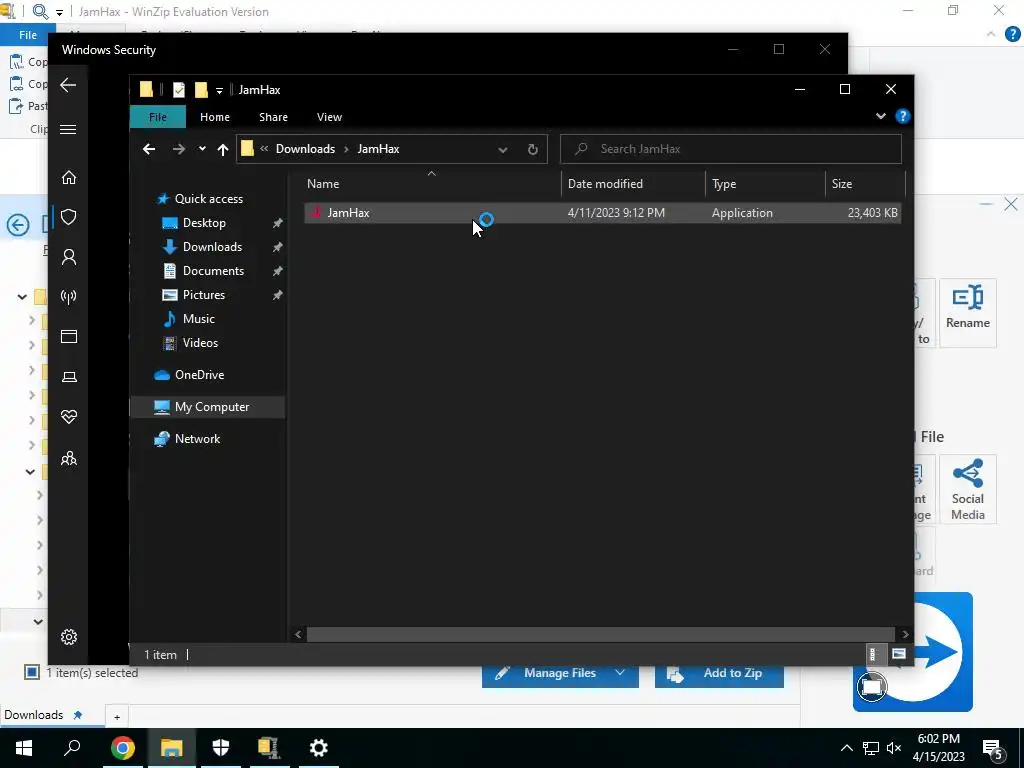
Task: Collapse WinZip ribbon chevron
Action: coord(991,34)
